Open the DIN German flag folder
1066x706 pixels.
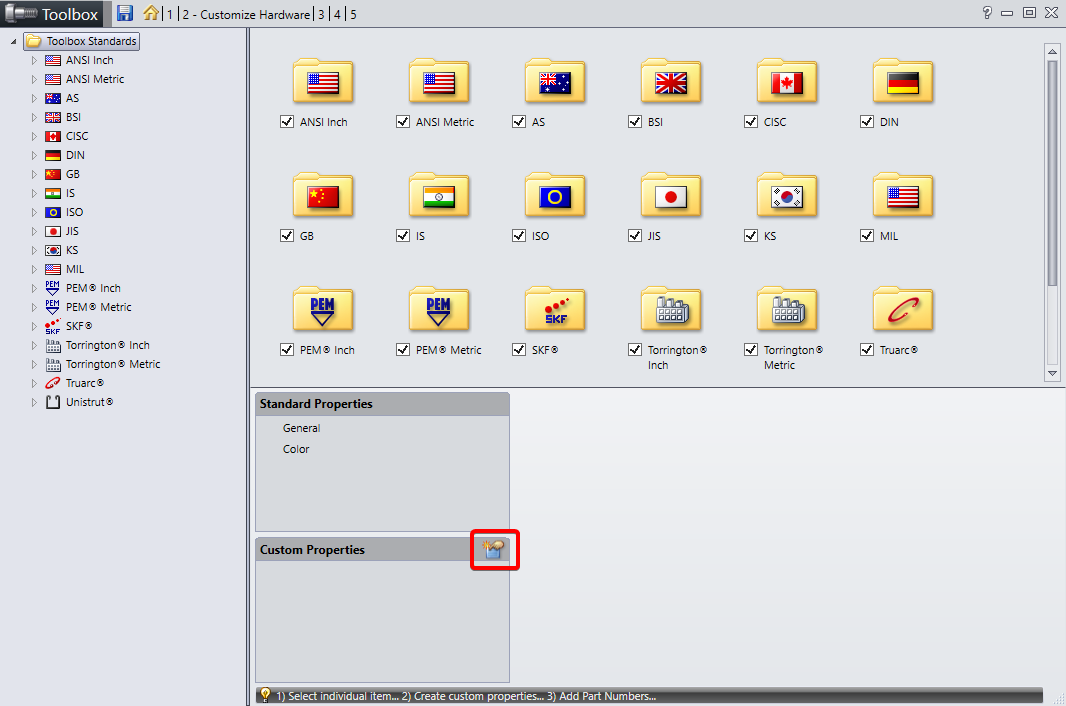tap(903, 81)
